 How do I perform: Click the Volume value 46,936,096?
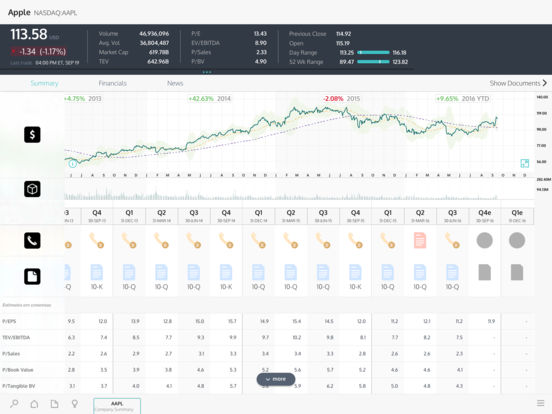click(x=154, y=33)
